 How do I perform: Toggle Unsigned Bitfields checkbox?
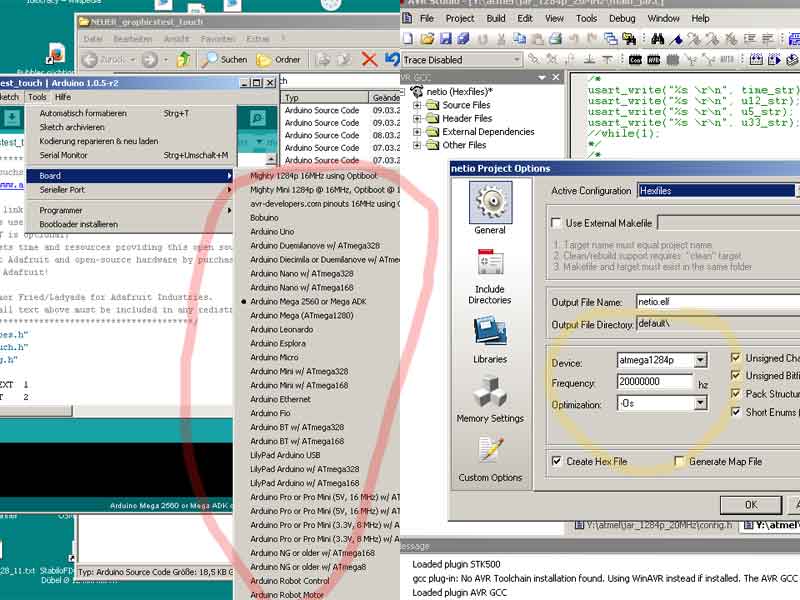coord(736,376)
